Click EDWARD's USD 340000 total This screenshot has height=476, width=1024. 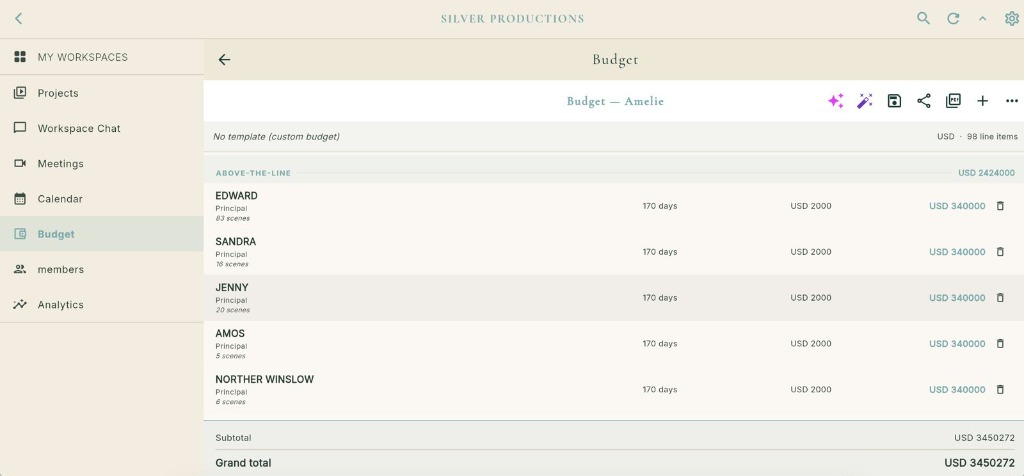(957, 206)
